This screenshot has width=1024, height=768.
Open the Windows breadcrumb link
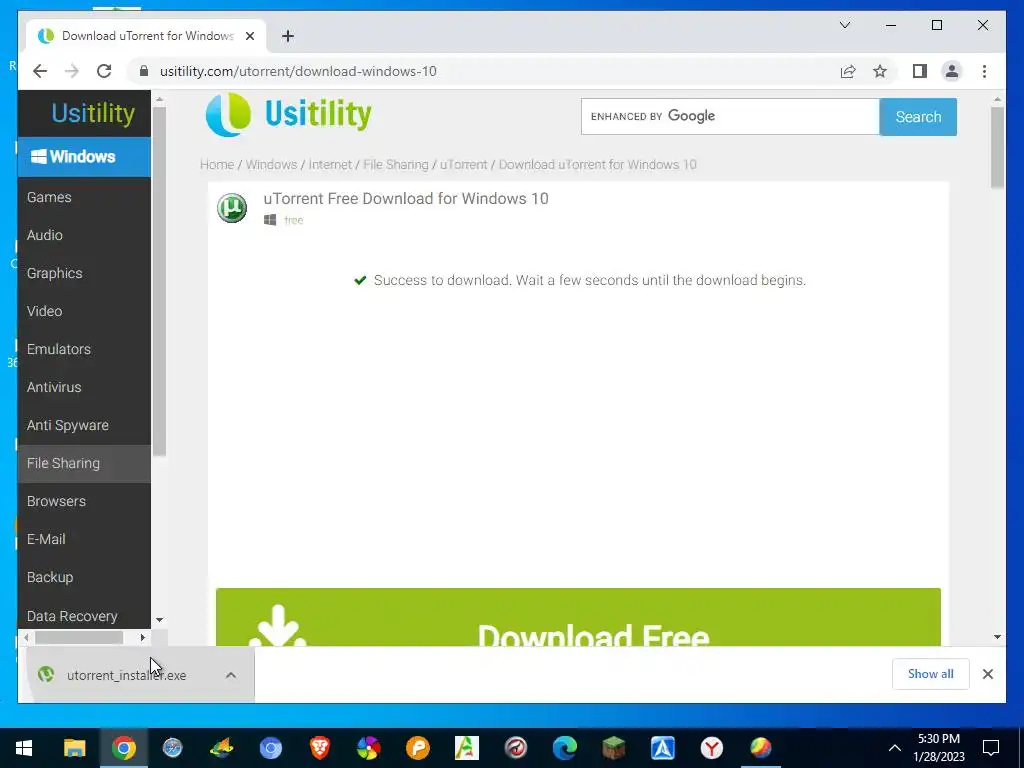click(271, 165)
